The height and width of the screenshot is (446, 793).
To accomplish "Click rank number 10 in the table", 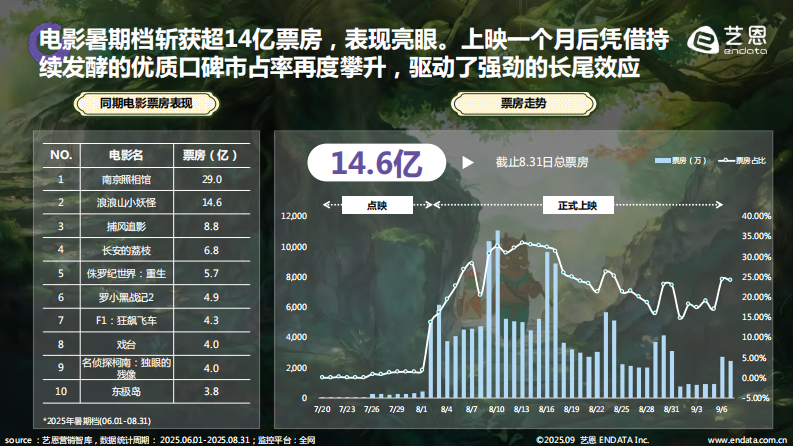I will coord(61,391).
